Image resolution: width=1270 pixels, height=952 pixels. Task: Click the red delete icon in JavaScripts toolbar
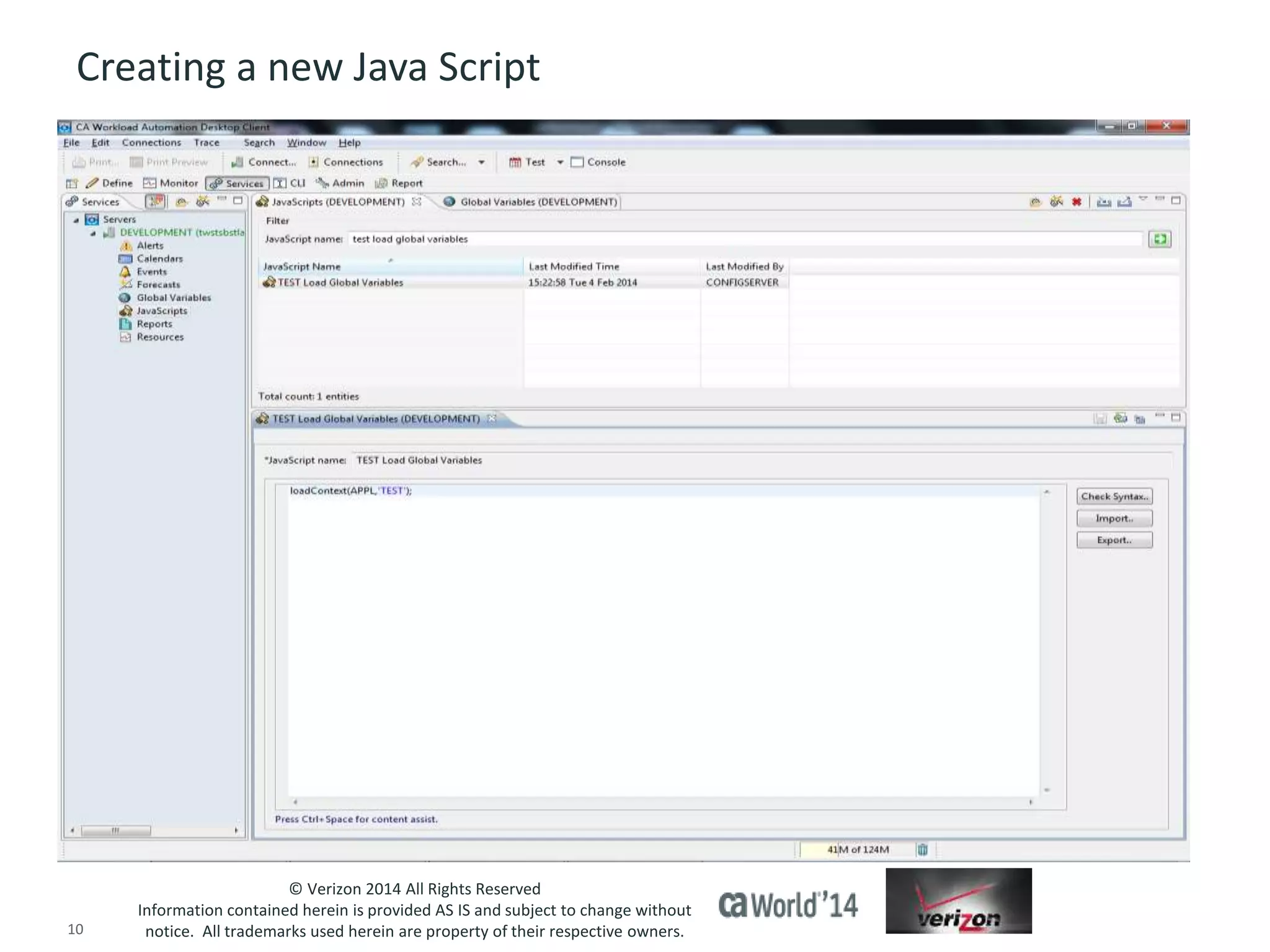coord(1077,202)
